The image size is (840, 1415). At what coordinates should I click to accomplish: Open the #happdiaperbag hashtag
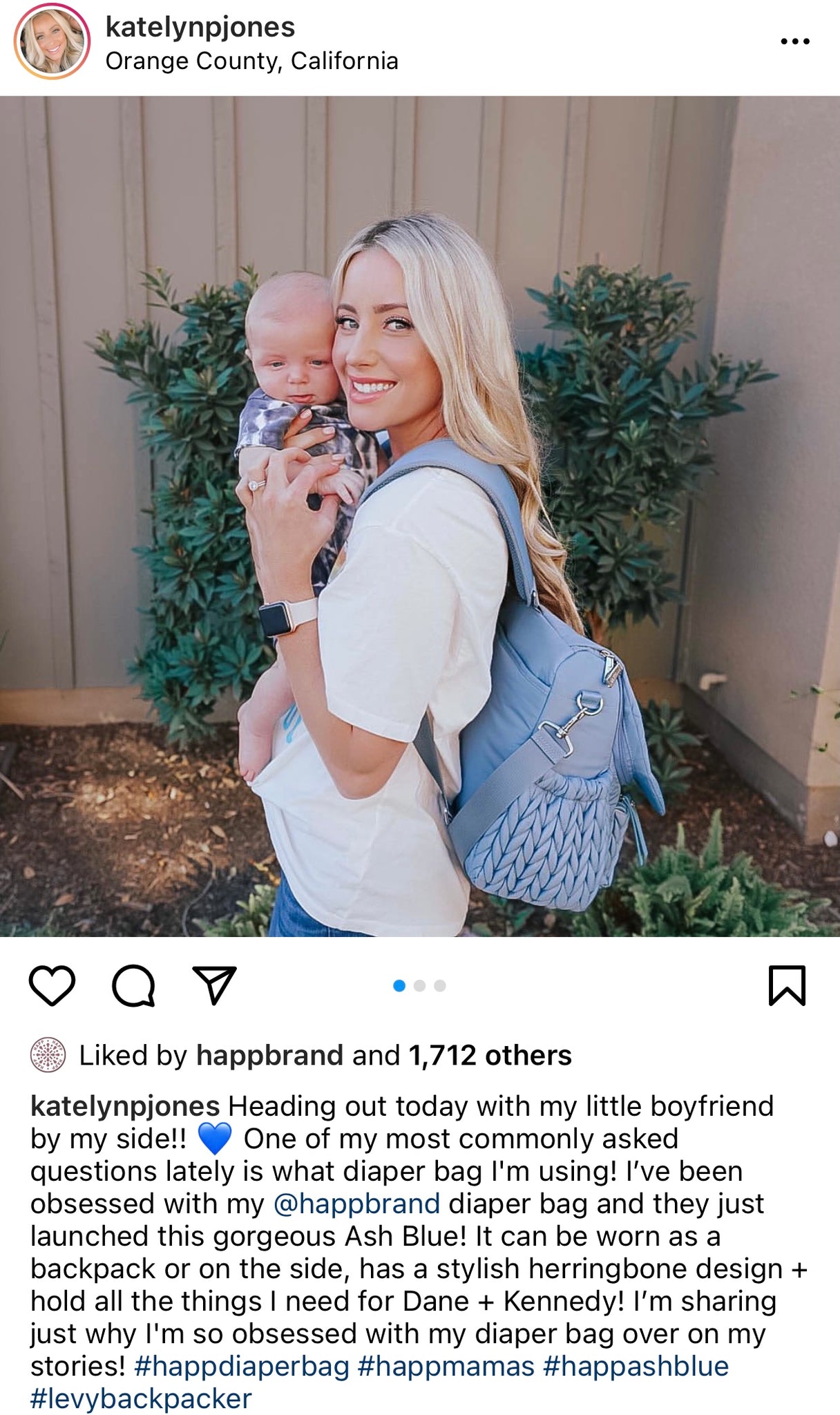tap(242, 1366)
